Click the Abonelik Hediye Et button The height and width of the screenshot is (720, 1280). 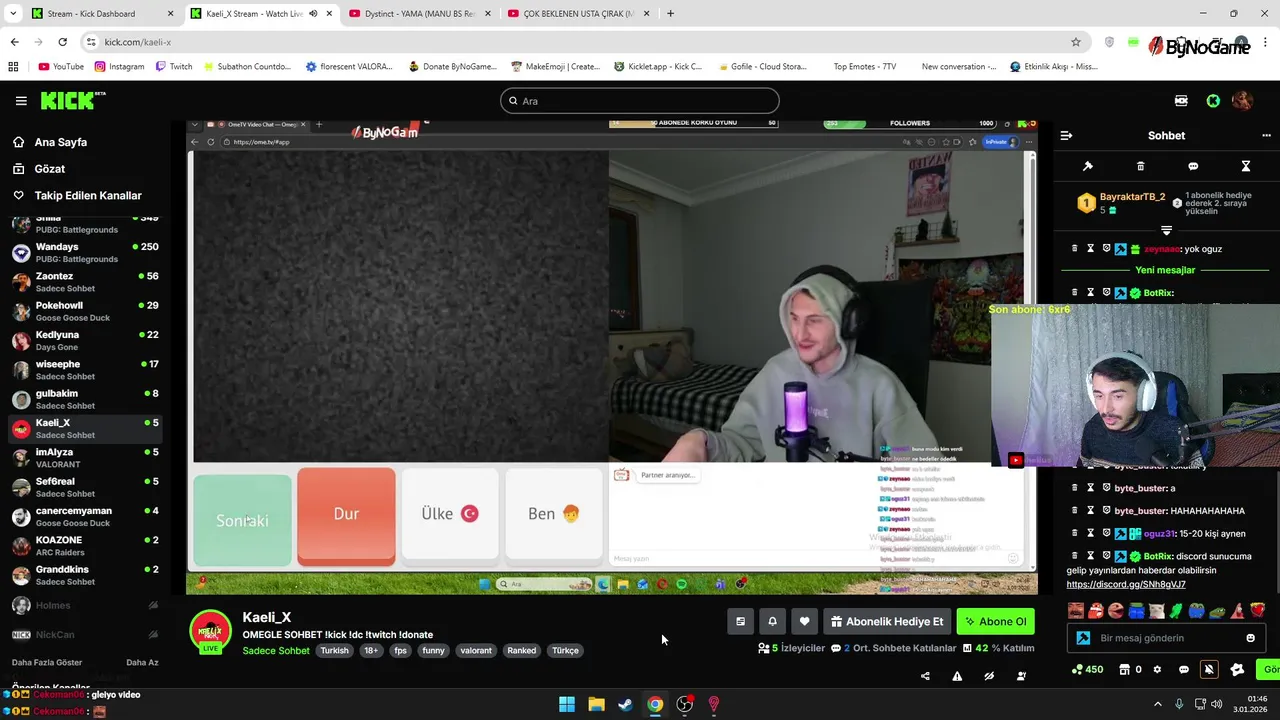tap(887, 622)
